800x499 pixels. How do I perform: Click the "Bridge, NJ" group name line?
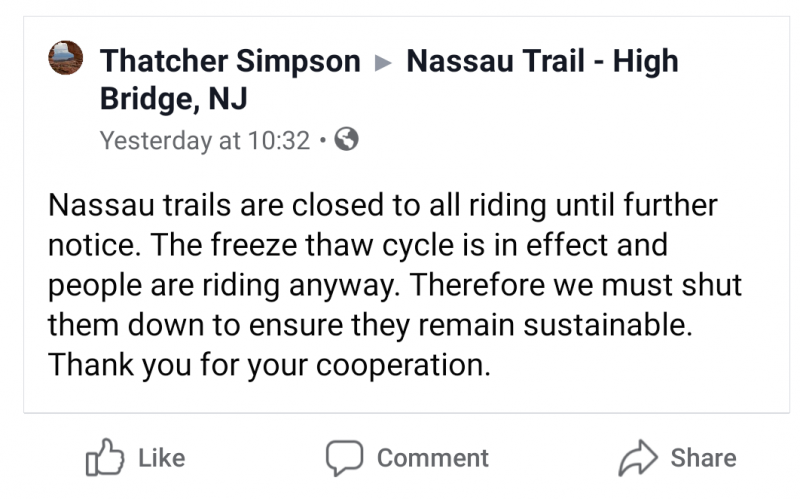[173, 101]
